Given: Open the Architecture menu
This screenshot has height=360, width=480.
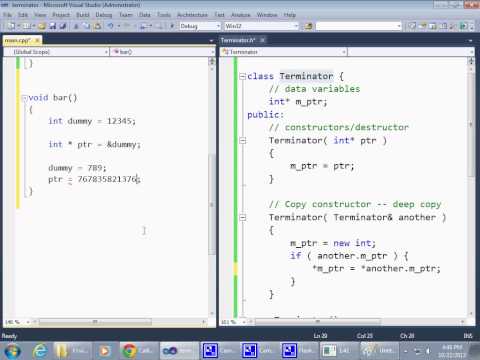Looking at the screenshot, I should pos(192,15).
